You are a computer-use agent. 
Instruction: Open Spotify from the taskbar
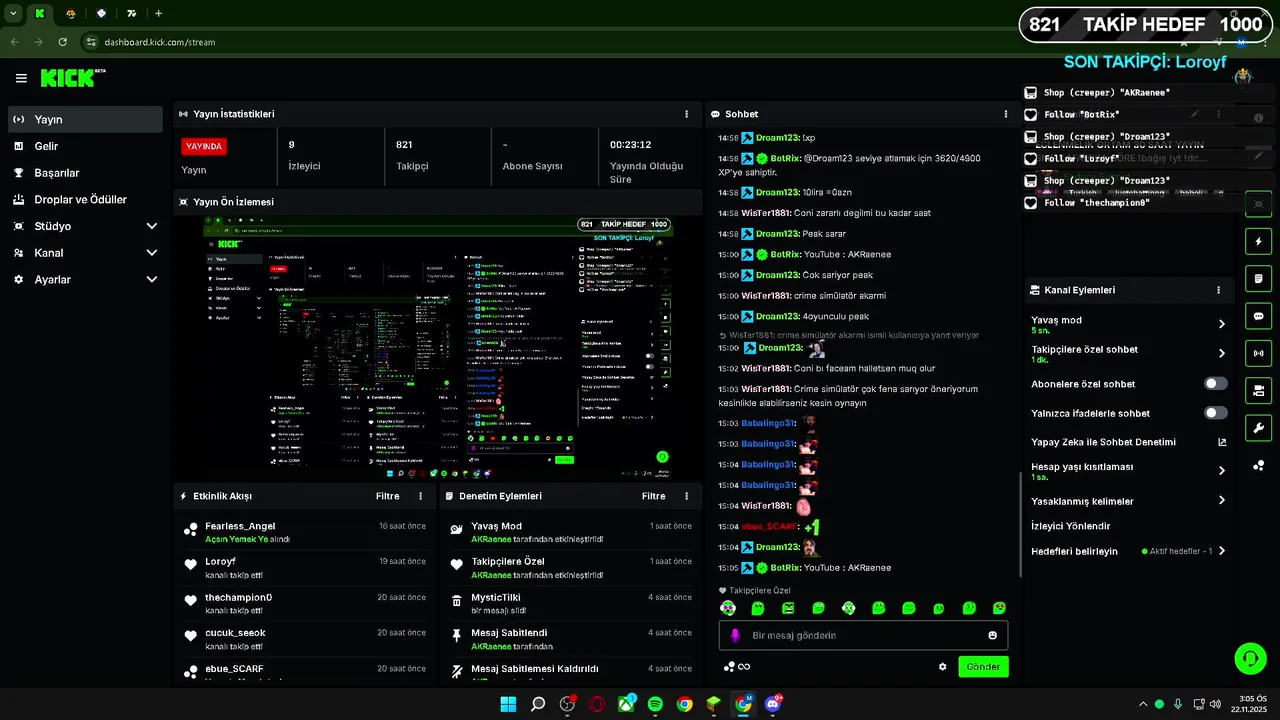[x=655, y=704]
